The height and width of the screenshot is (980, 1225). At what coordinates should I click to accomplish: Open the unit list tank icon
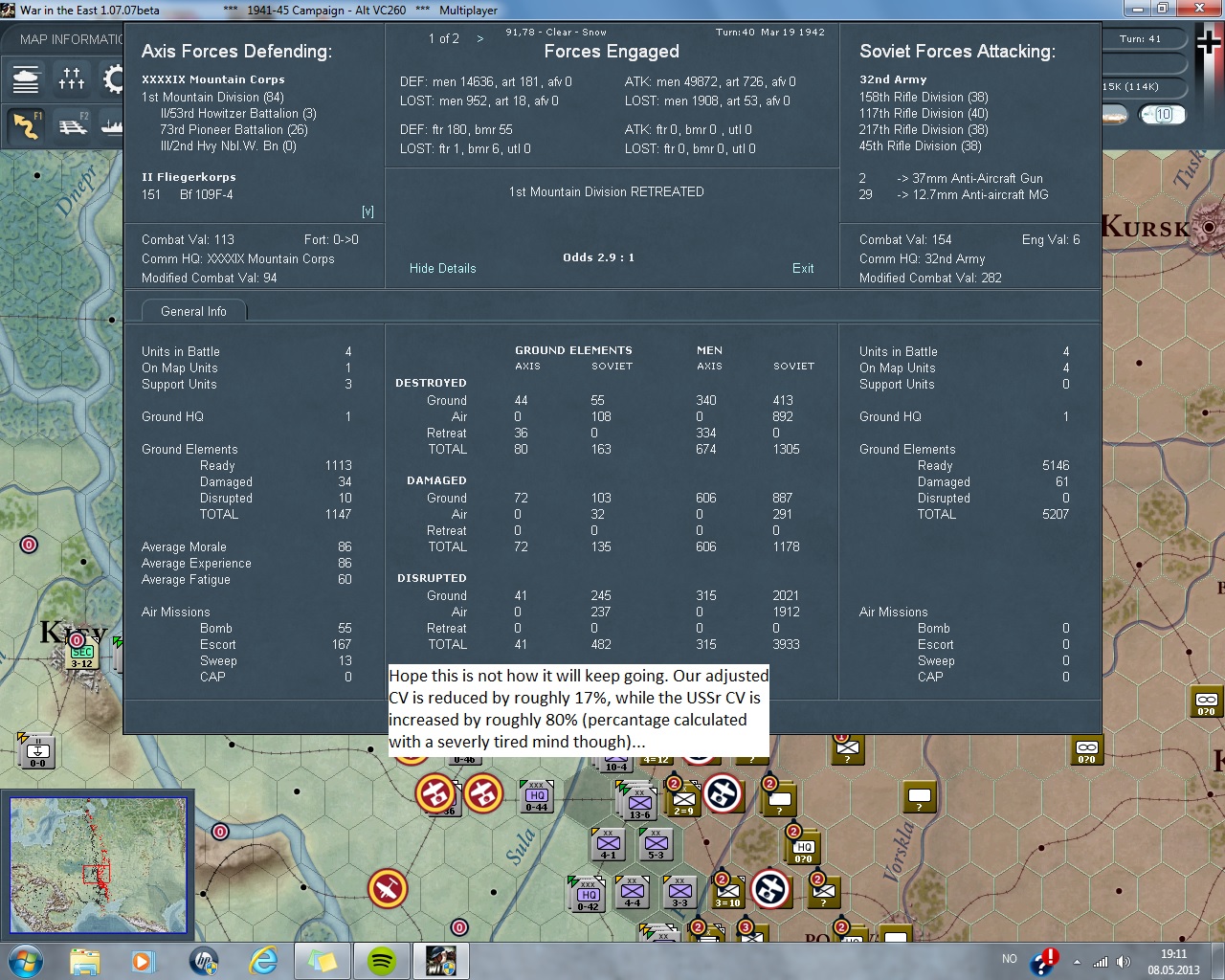tap(26, 78)
